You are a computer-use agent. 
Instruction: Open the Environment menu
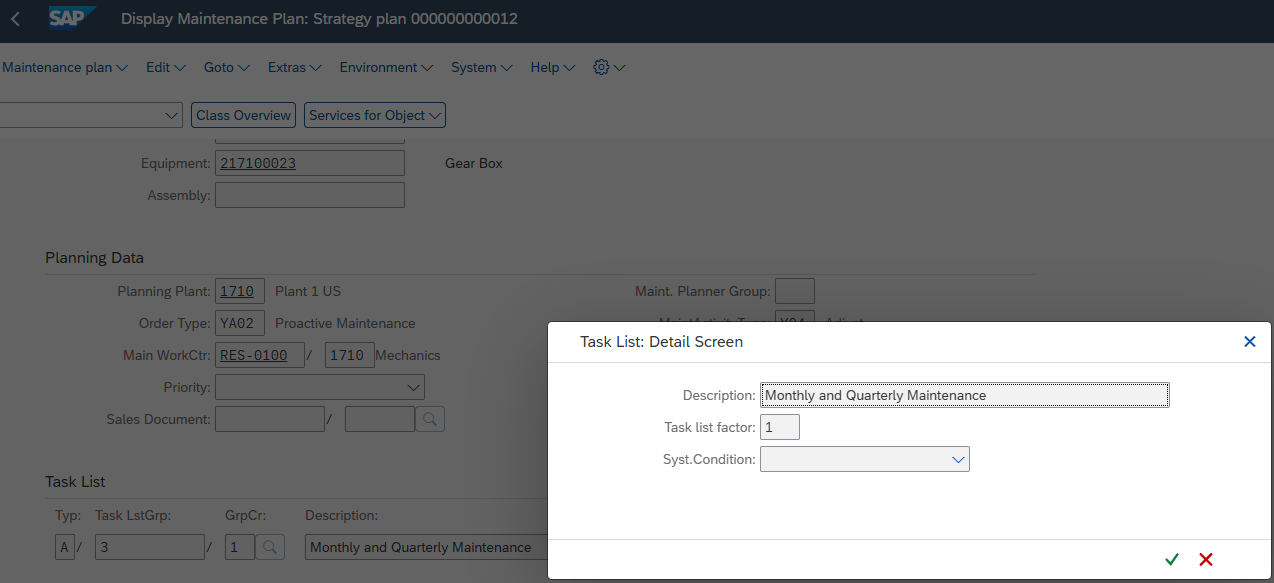[x=385, y=67]
